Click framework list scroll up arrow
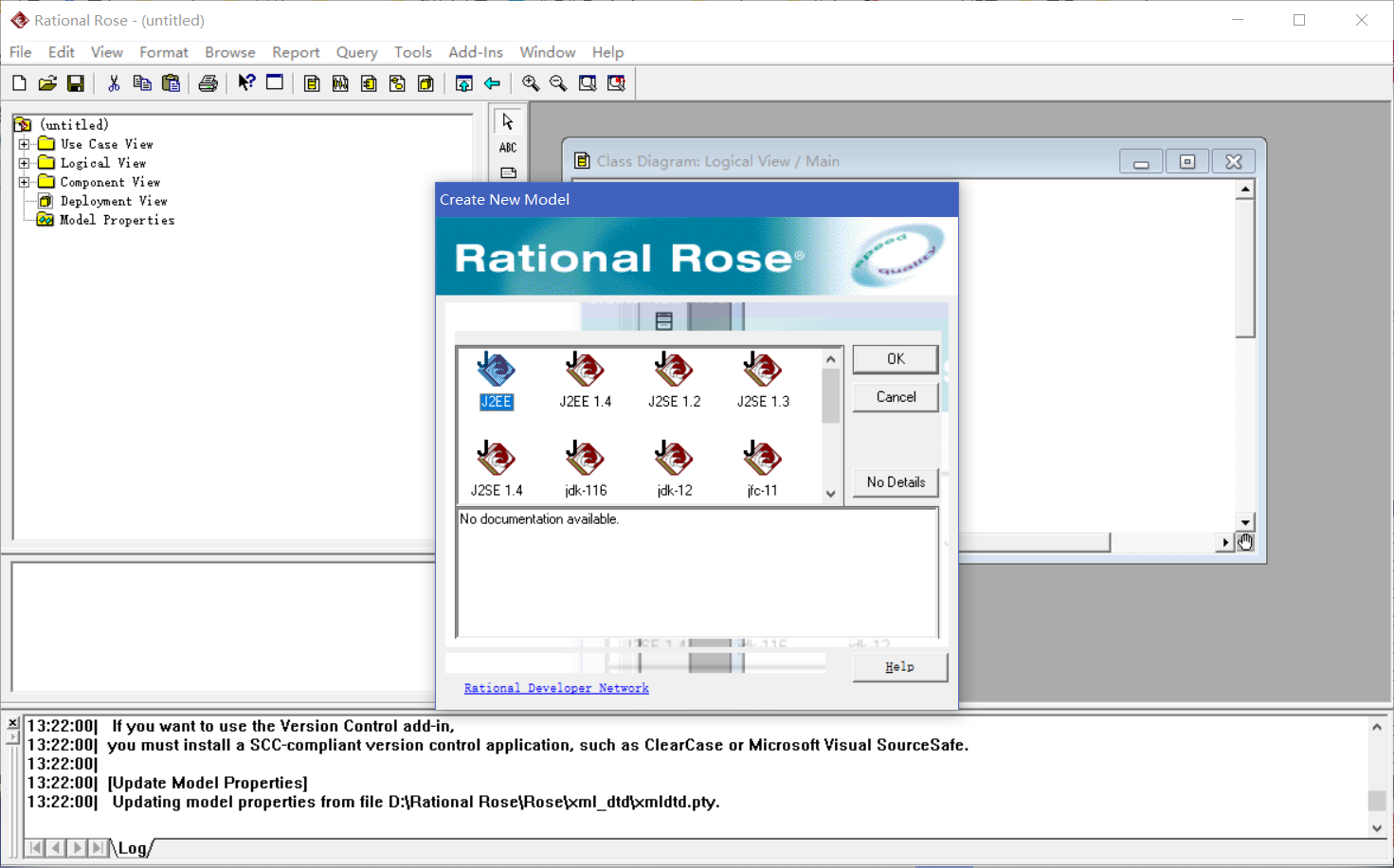Viewport: 1394px width, 868px height. [831, 359]
